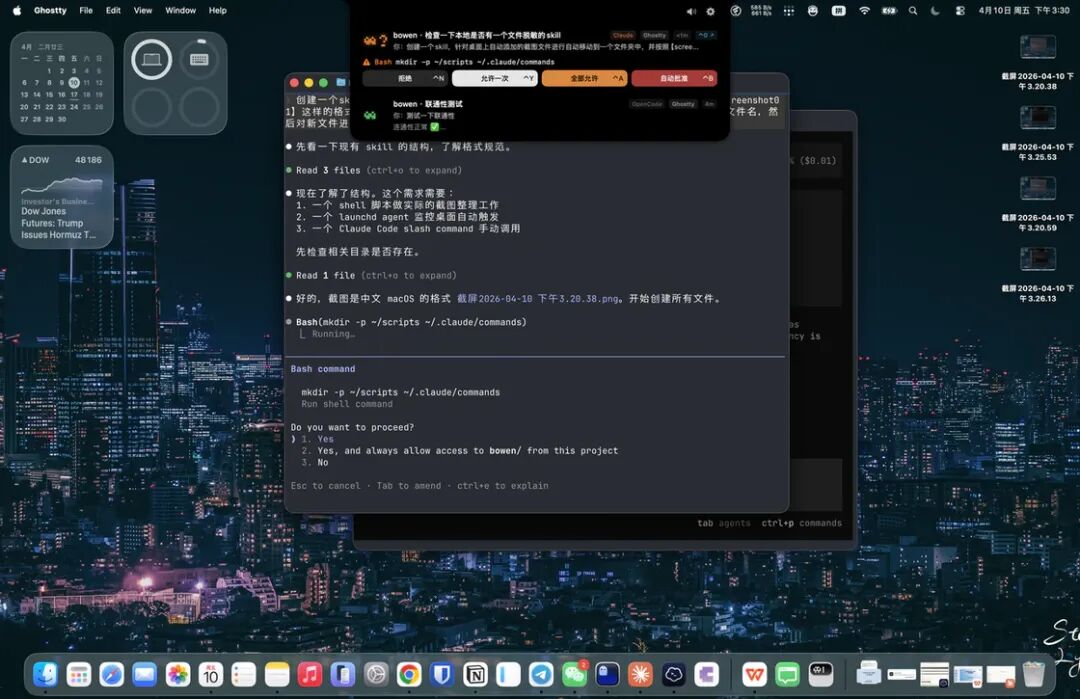Select desktop file 截屏2026-04-10 下午3.26.13

(x=1037, y=275)
